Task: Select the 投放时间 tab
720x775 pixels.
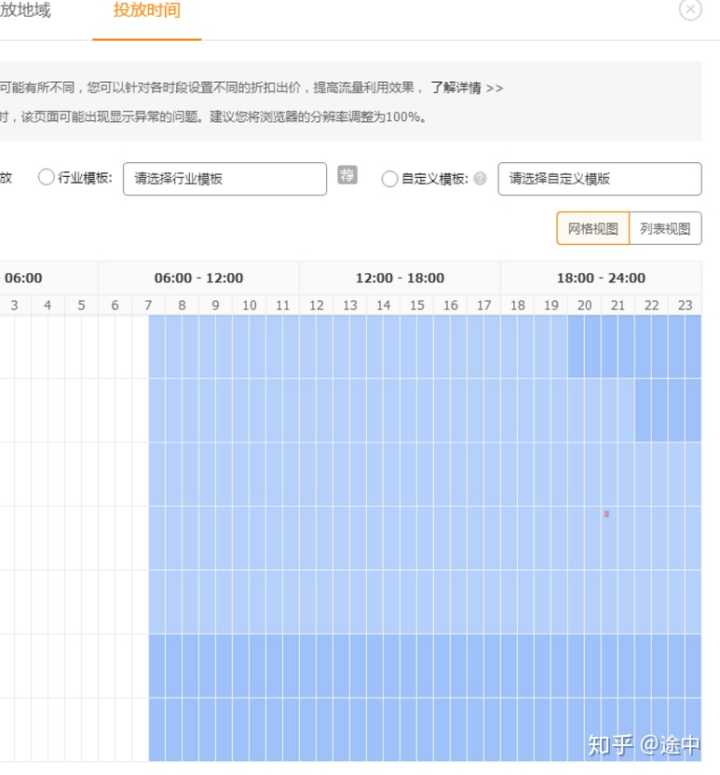Action: click(x=147, y=11)
